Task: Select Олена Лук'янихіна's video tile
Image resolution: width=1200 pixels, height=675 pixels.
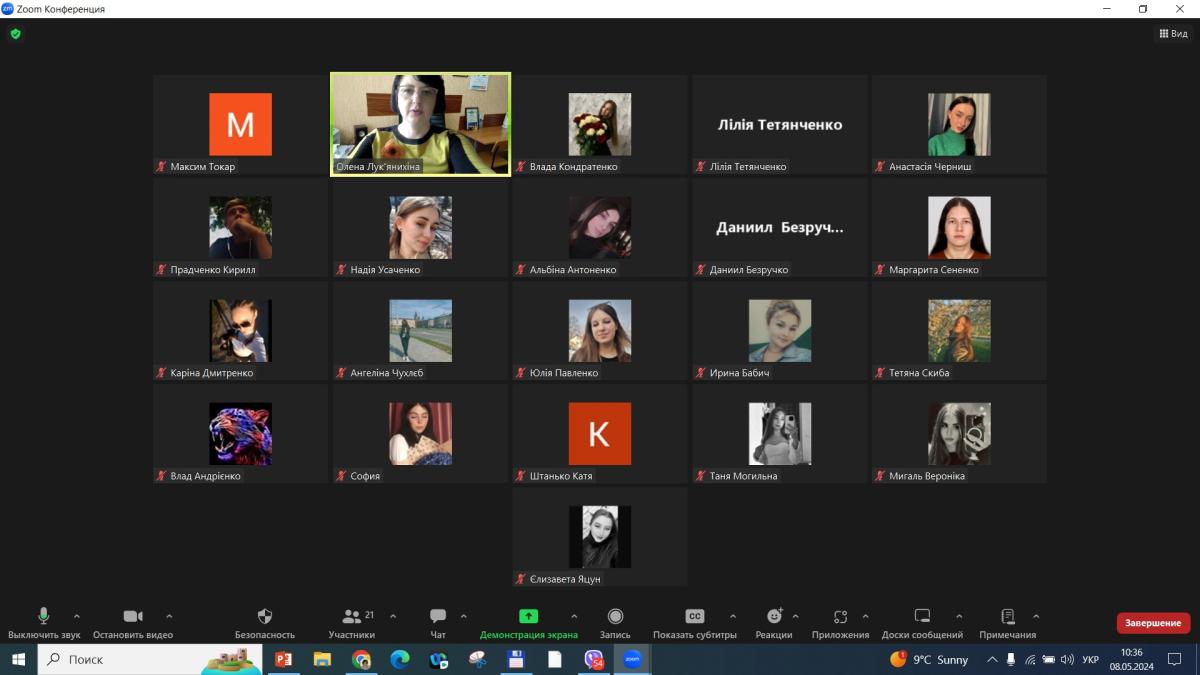Action: (x=420, y=124)
